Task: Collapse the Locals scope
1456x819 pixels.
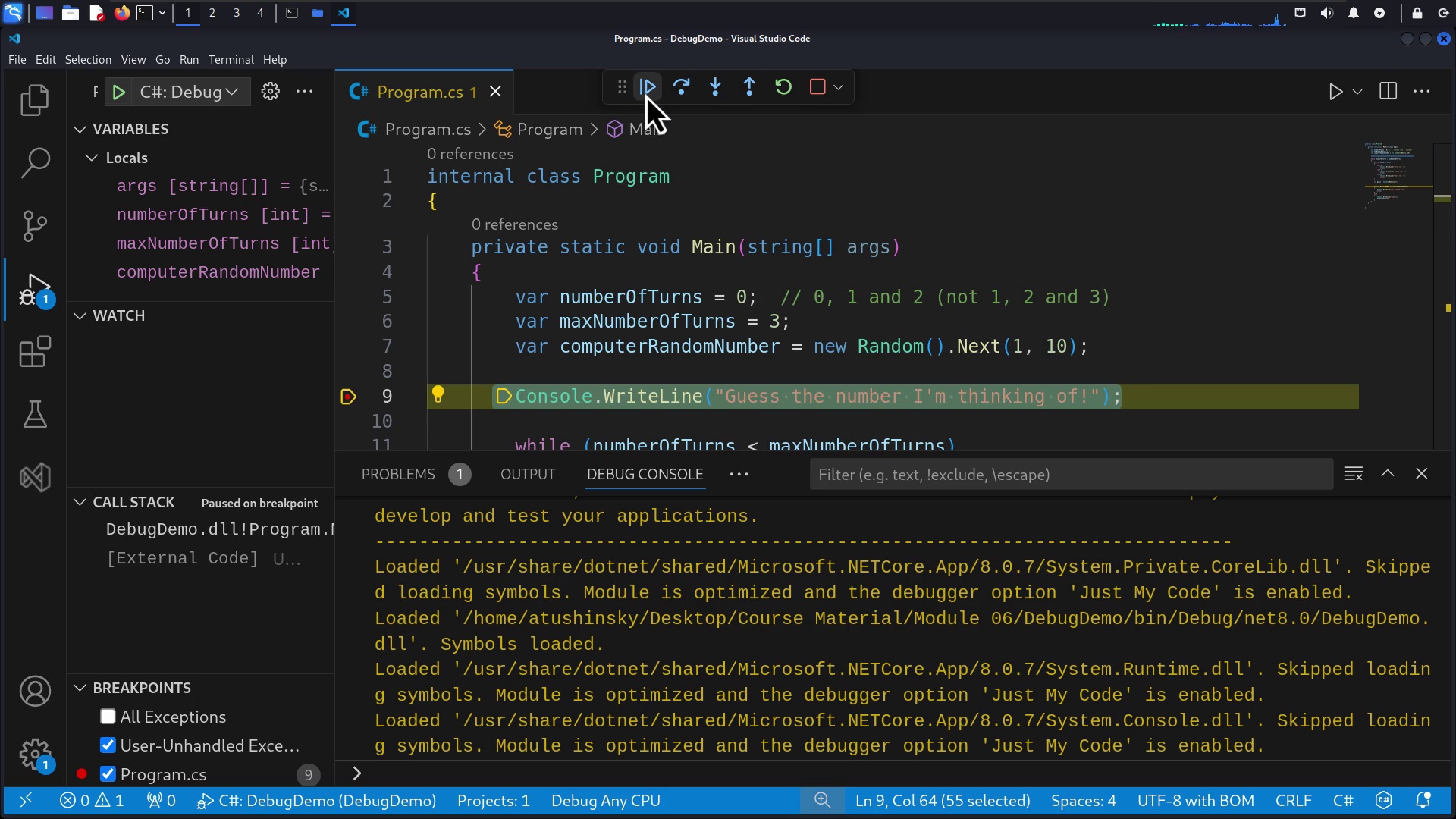Action: (x=127, y=158)
